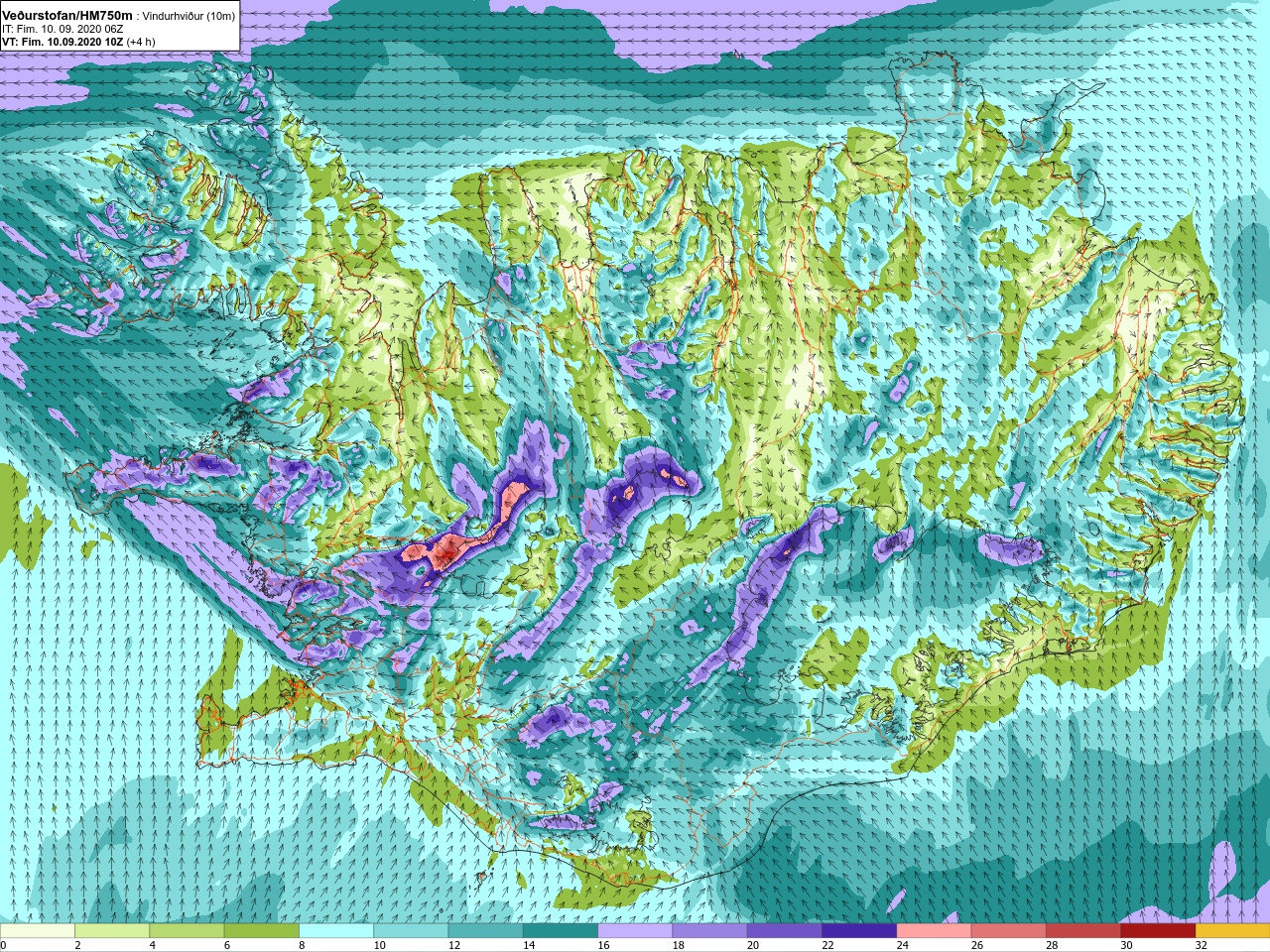Click the legend scale label '24'

[x=902, y=945]
